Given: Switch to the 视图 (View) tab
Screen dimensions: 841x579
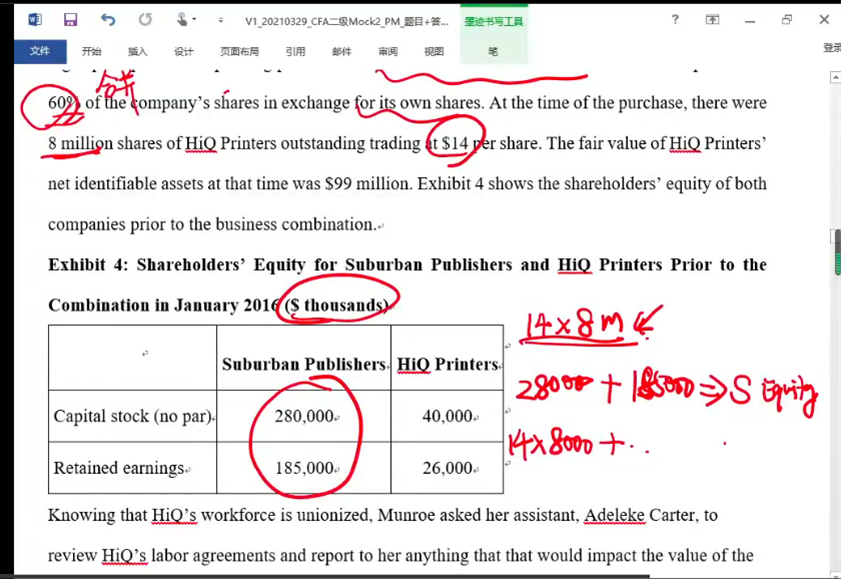Looking at the screenshot, I should point(433,51).
